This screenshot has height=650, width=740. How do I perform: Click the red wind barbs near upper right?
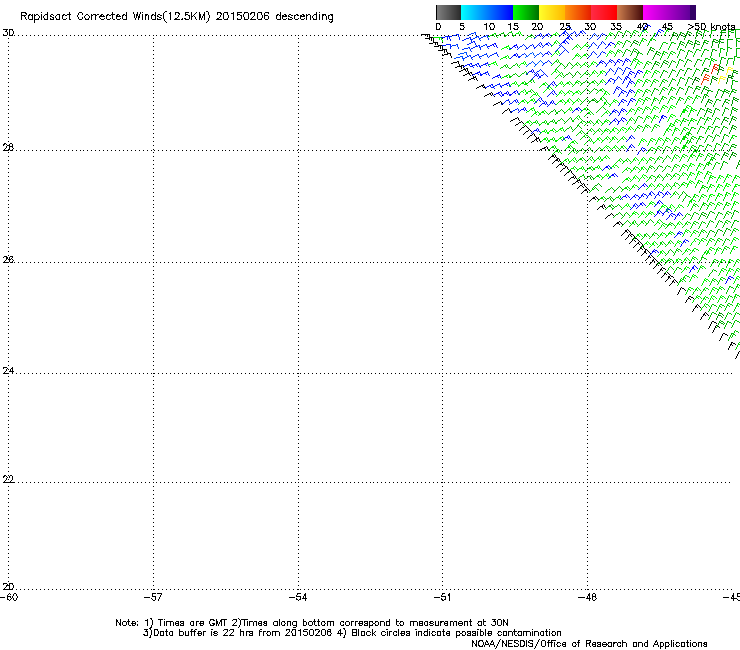point(710,74)
